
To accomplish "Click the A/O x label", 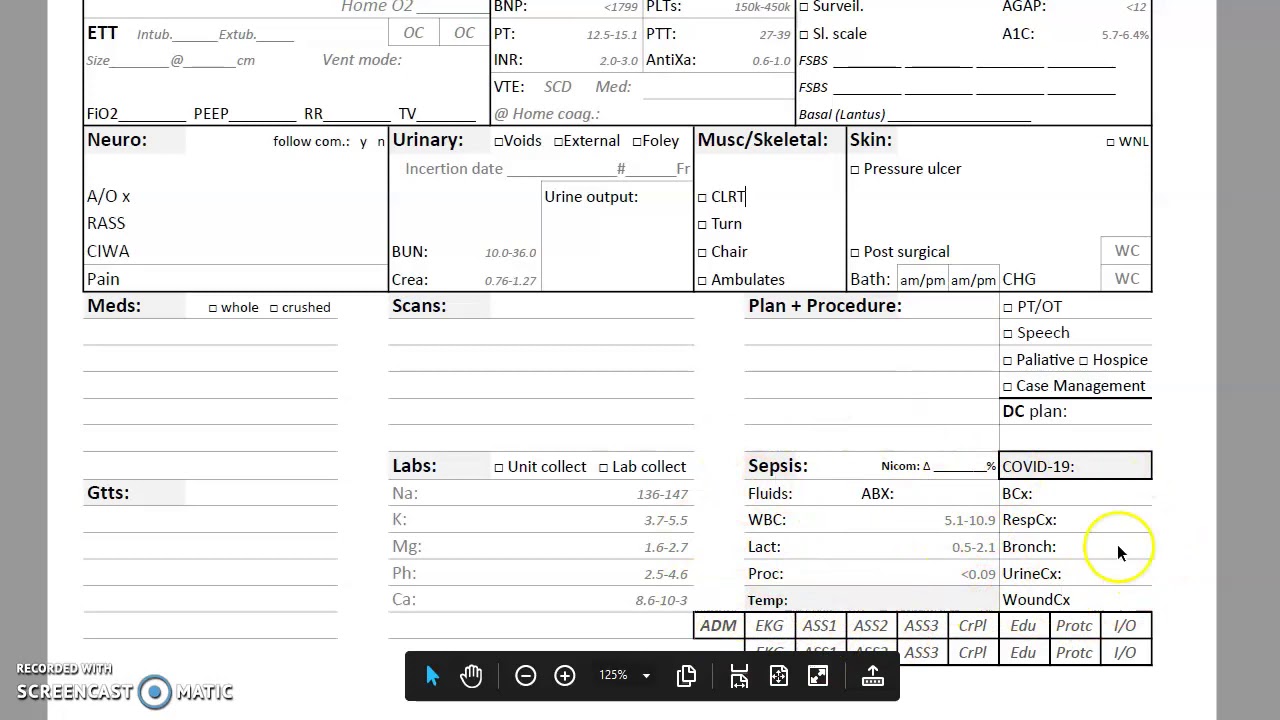I will [x=109, y=197].
